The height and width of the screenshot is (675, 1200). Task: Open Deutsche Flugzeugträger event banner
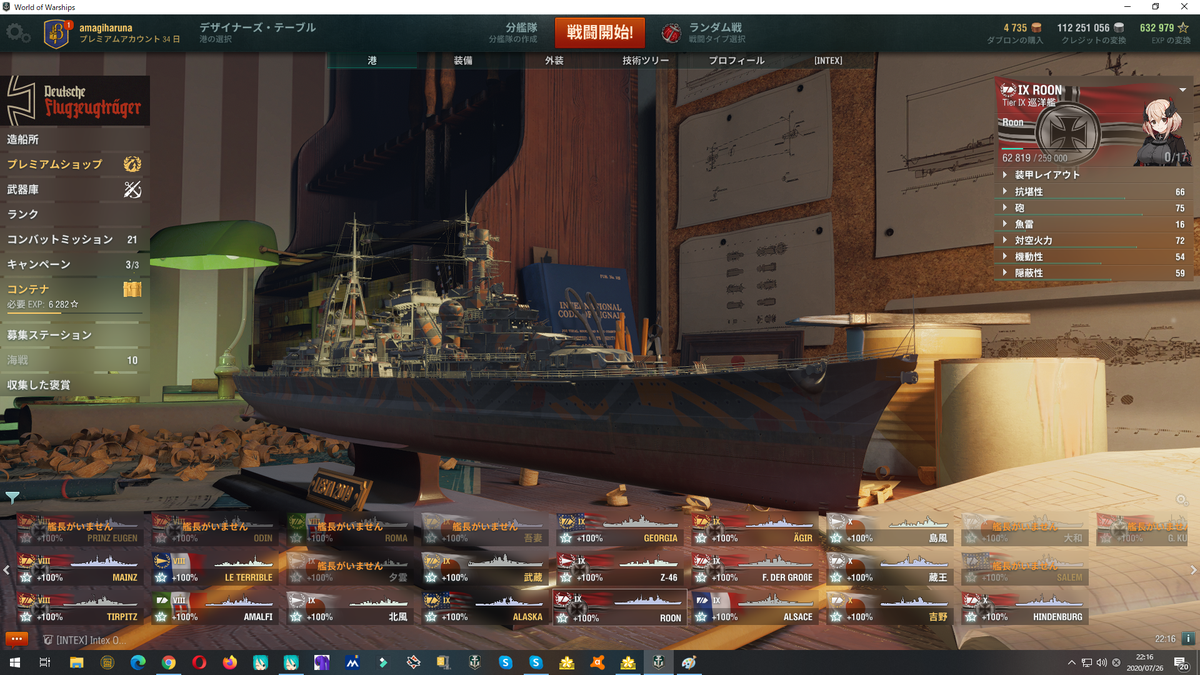click(x=75, y=101)
